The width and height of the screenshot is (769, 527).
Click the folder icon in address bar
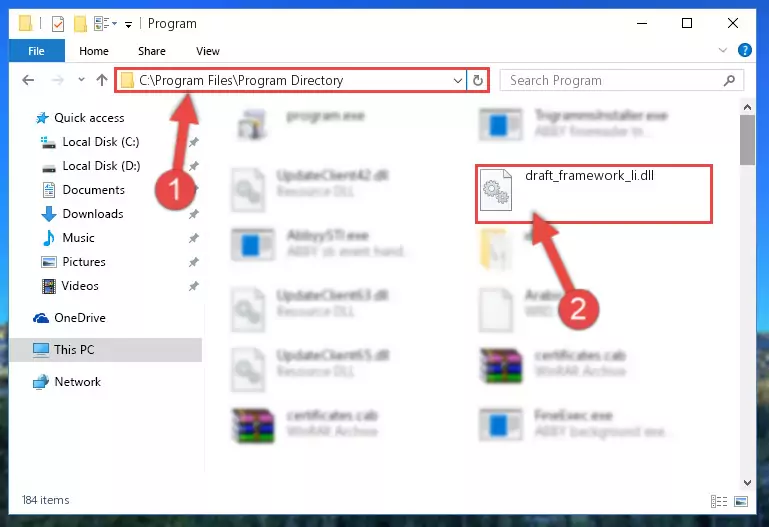[127, 80]
